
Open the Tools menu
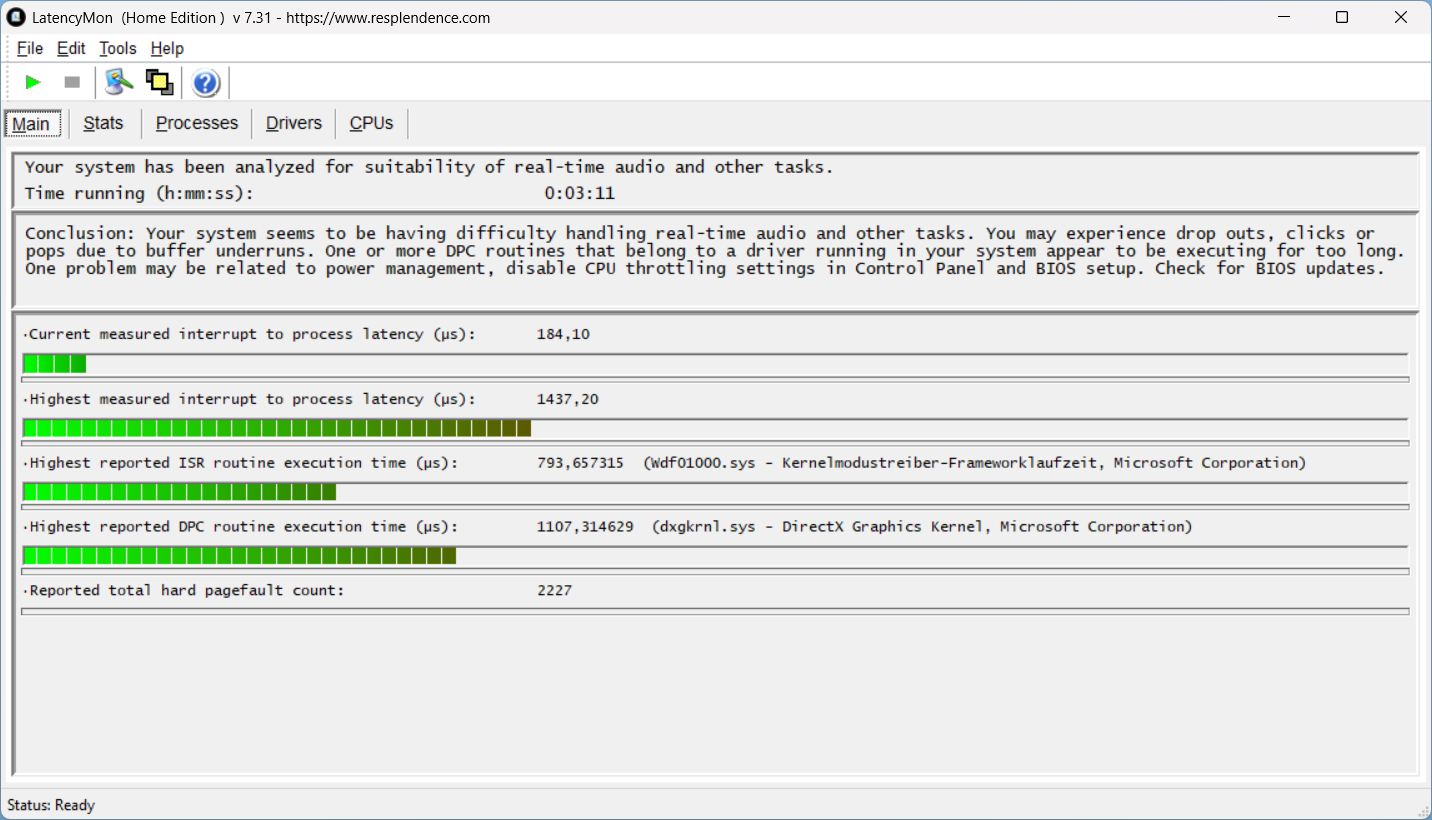(x=118, y=48)
